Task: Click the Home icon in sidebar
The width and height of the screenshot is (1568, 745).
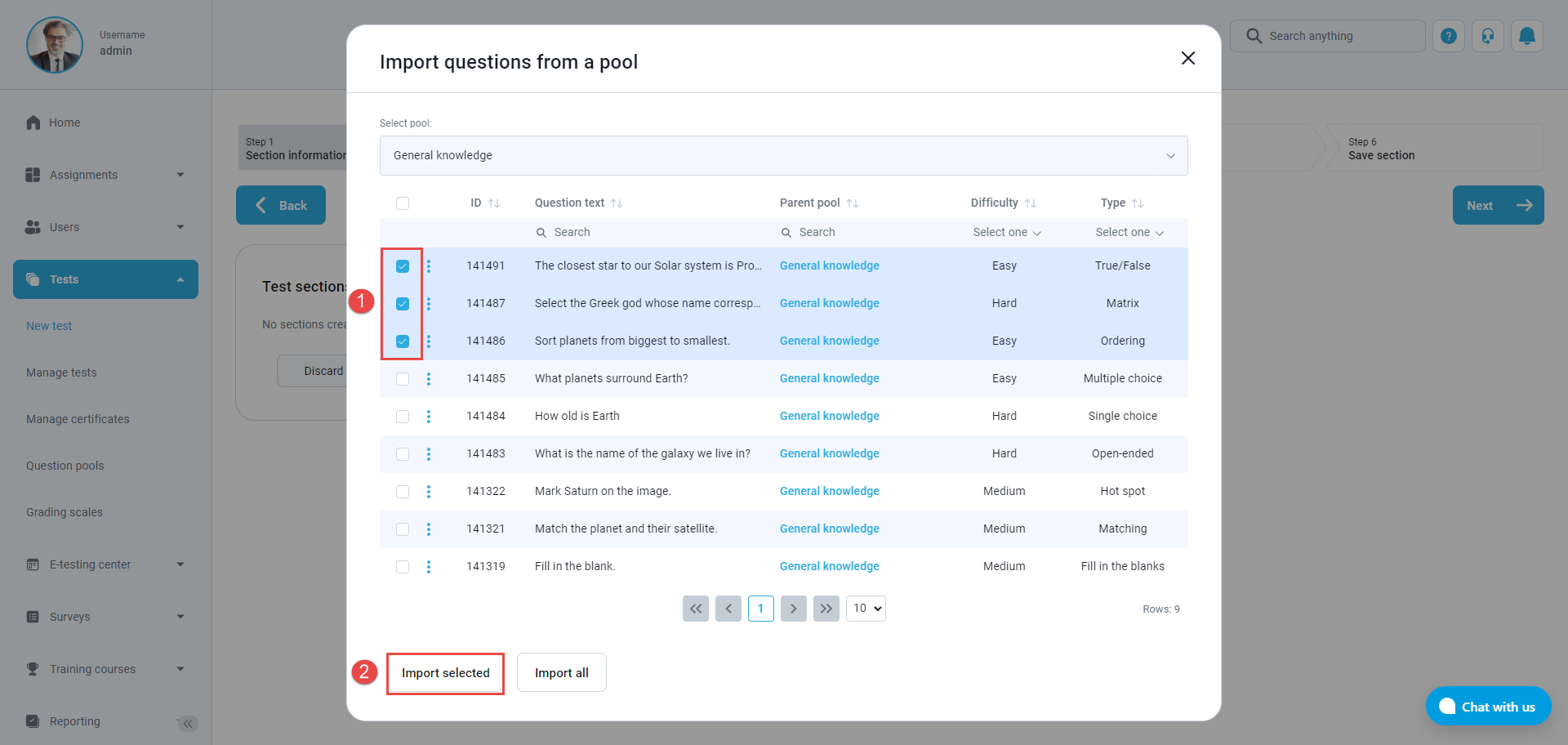Action: pyautogui.click(x=33, y=123)
